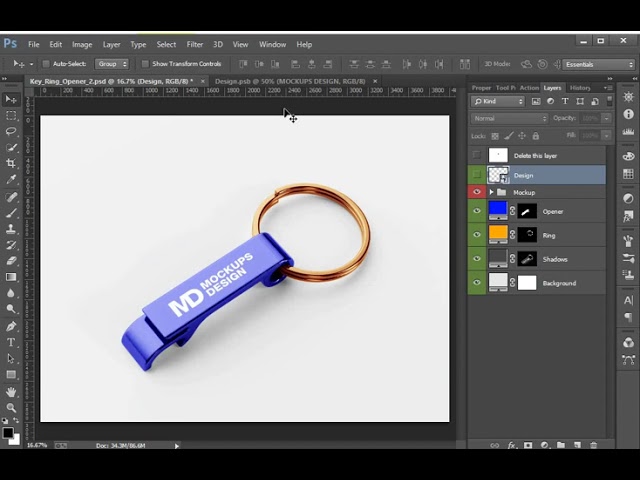Hide the Opener layer
Viewport: 640px width, 480px height.
[x=476, y=211]
